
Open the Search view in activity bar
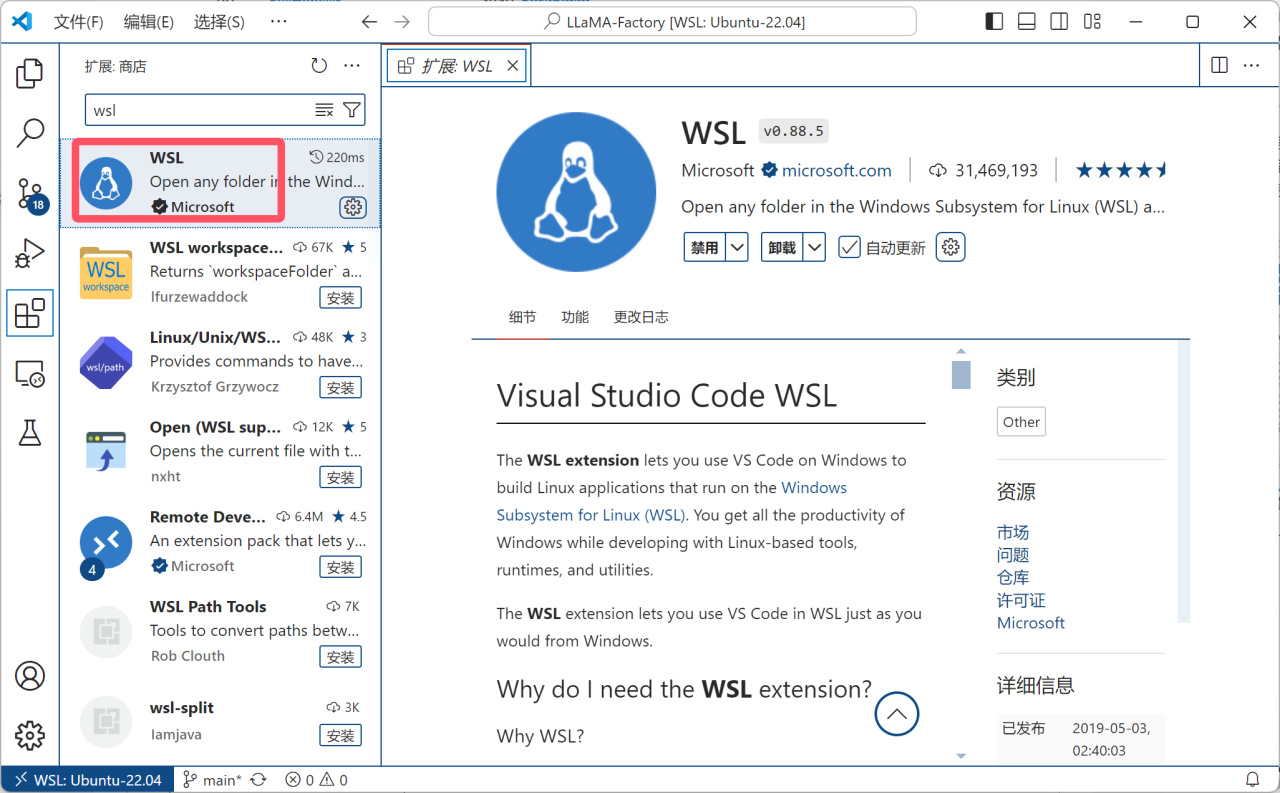tap(30, 132)
